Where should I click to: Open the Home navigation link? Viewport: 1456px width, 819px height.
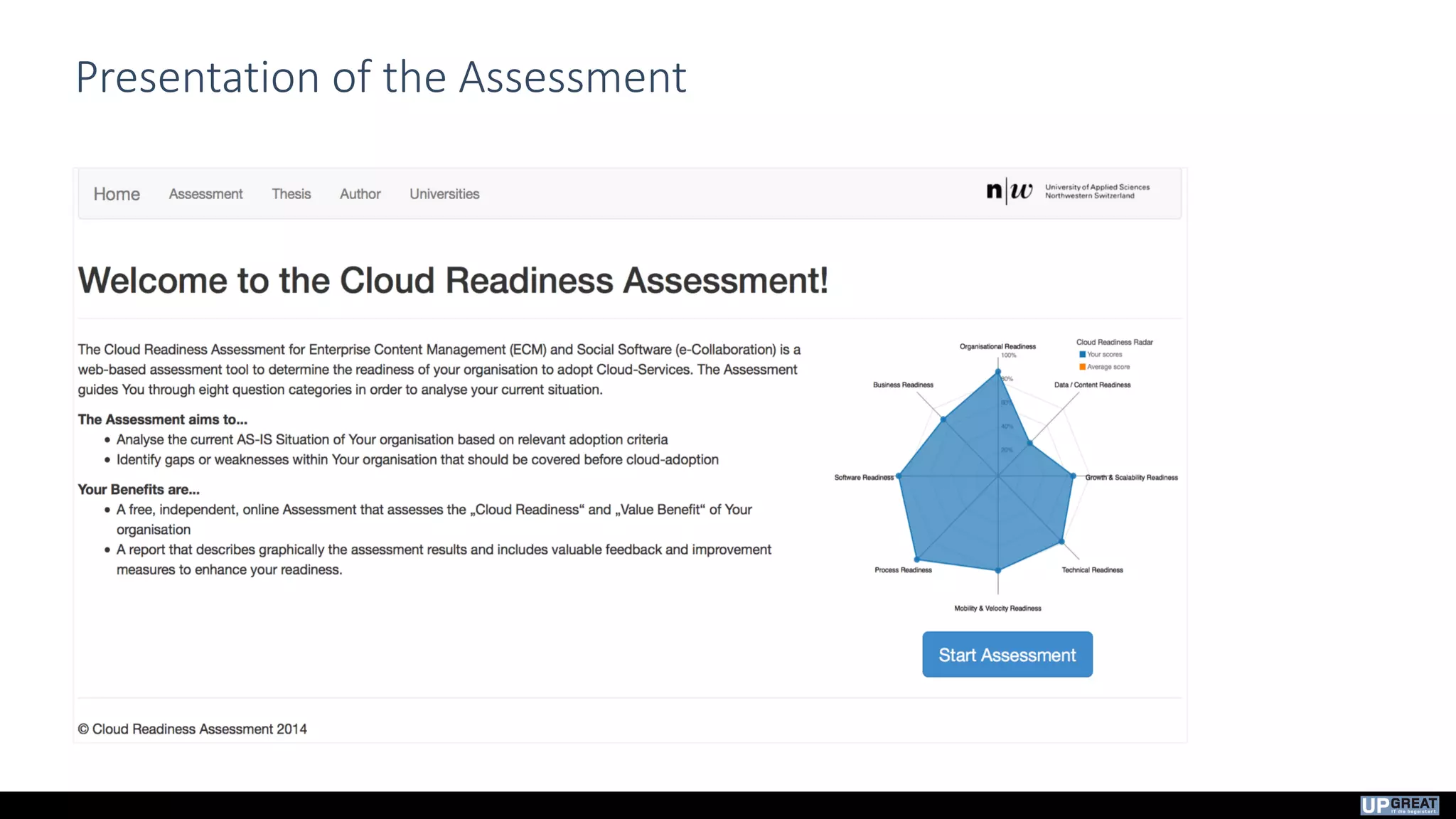[x=117, y=194]
